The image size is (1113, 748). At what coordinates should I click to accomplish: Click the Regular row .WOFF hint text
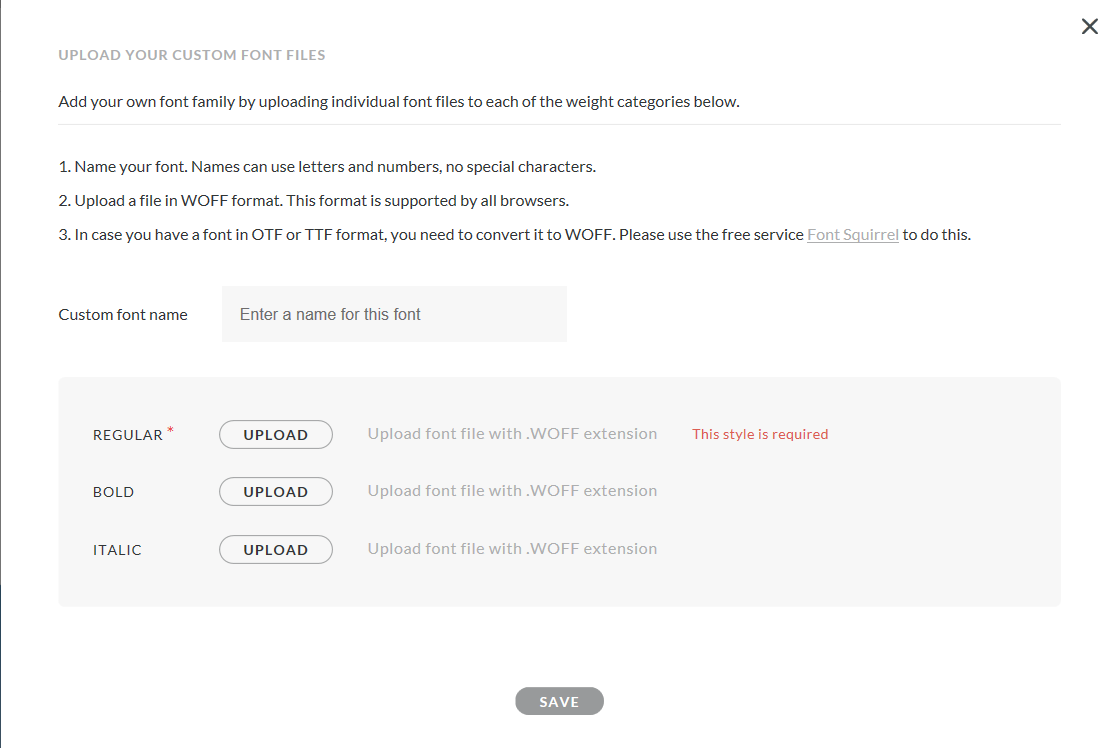click(512, 434)
